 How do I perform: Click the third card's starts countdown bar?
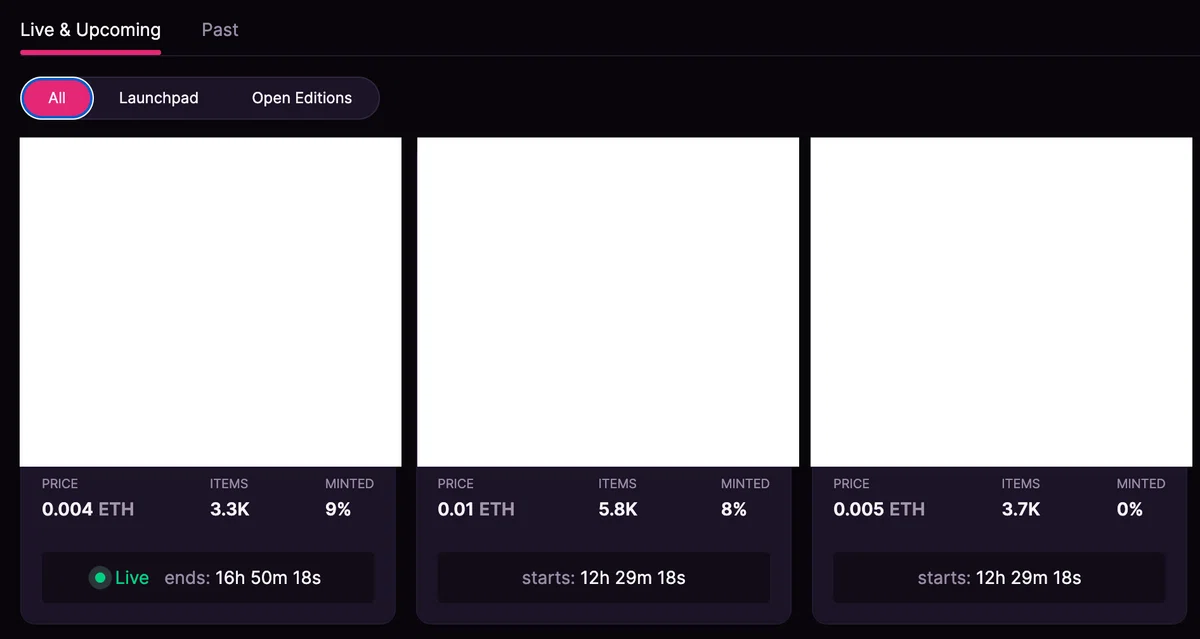[x=999, y=578]
